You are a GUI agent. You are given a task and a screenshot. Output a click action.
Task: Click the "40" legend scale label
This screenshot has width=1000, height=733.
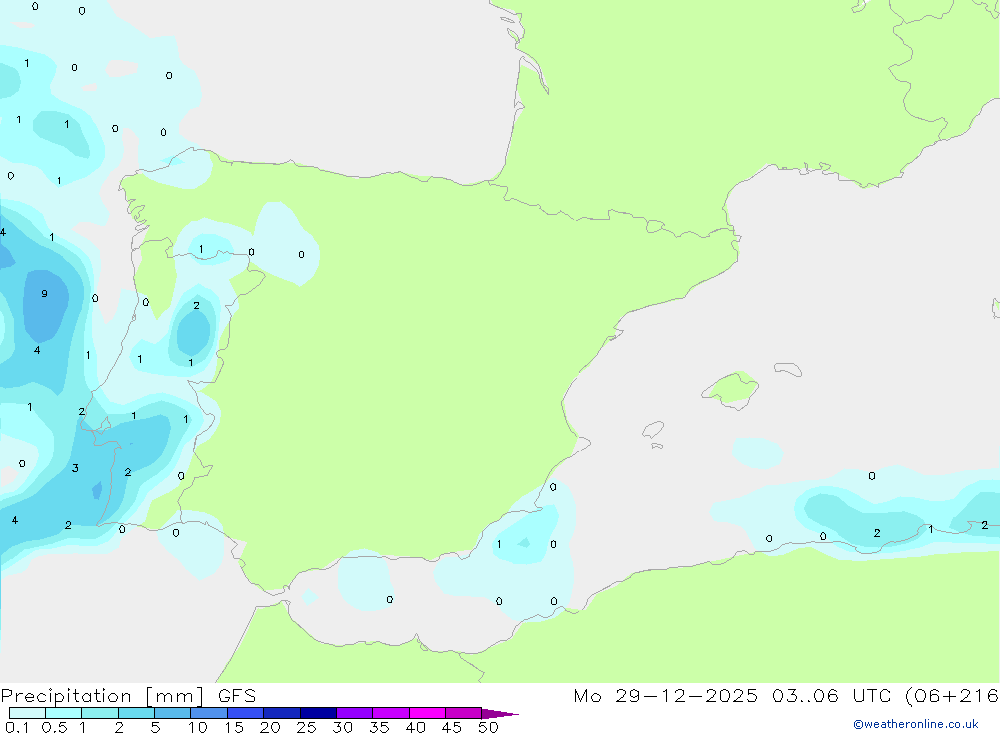pos(416,727)
